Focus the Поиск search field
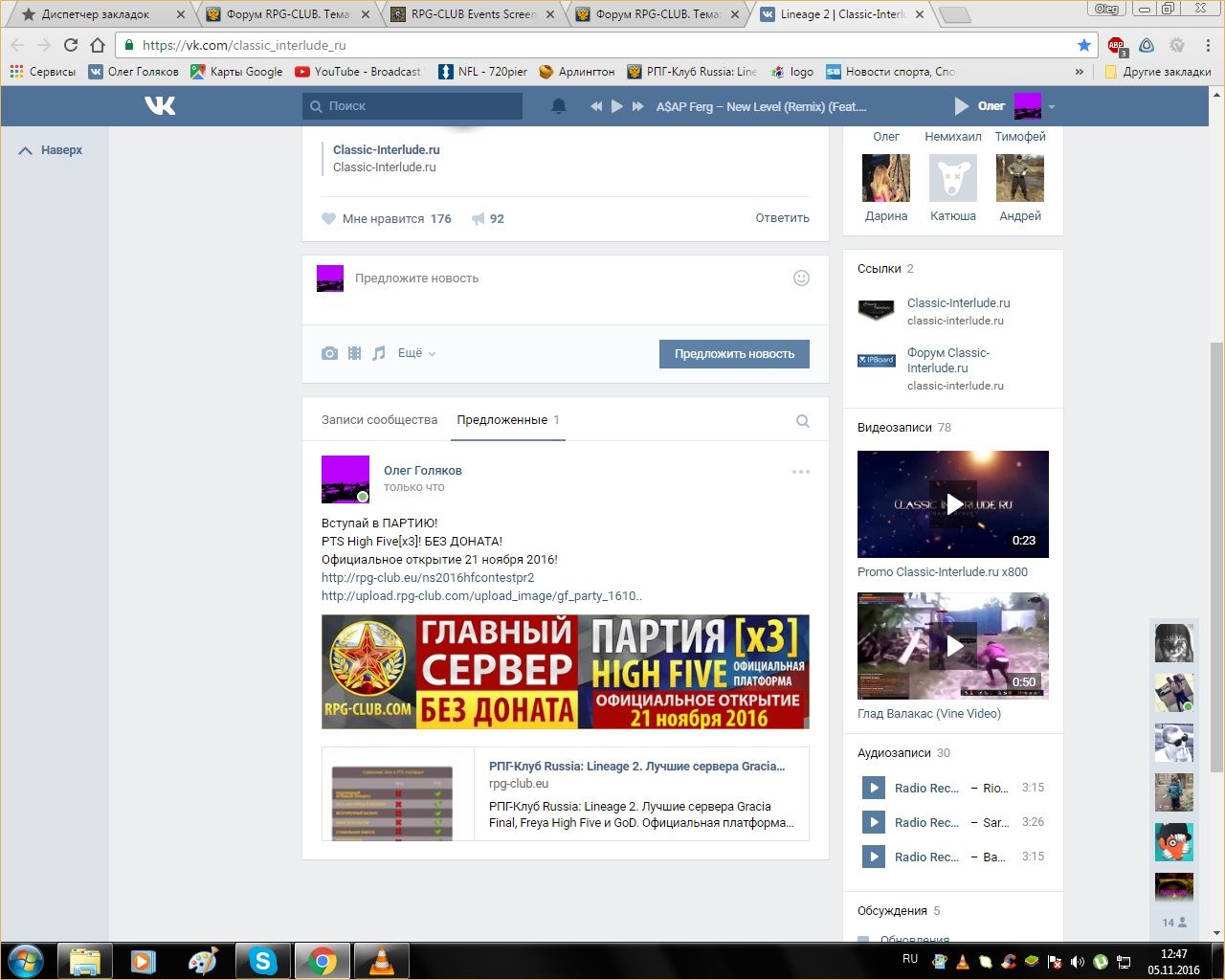Viewport: 1225px width, 980px height. point(412,106)
